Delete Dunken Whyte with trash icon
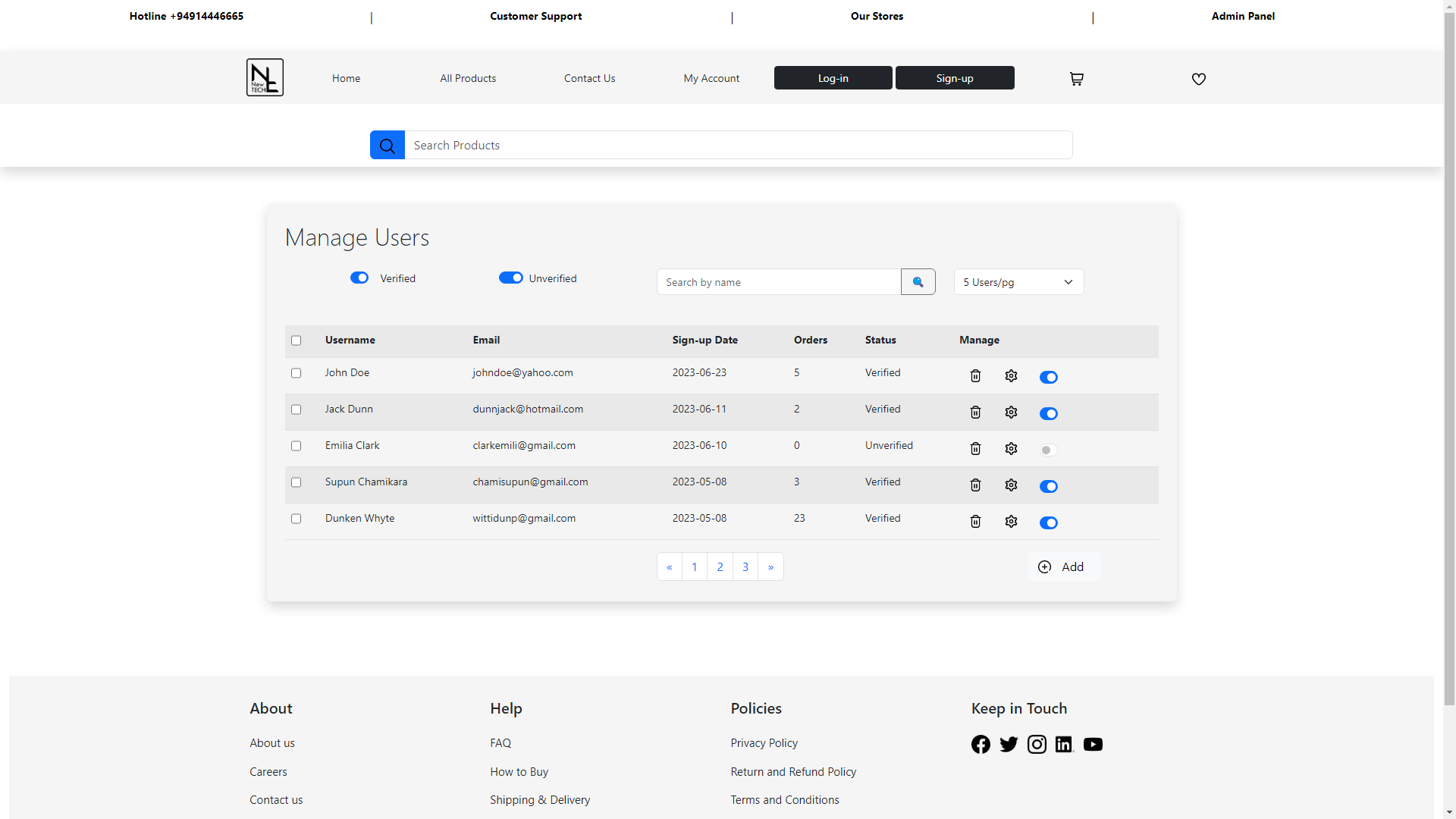 pyautogui.click(x=975, y=522)
